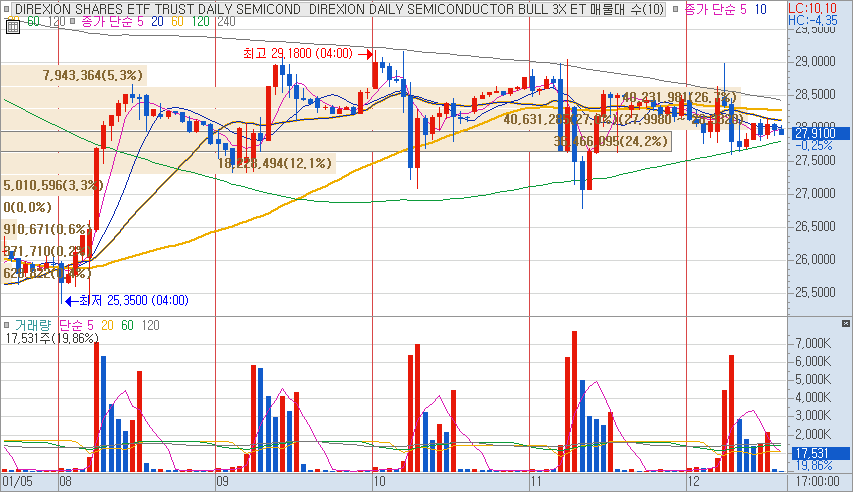Click the 거래량 legend label
853x492 pixels.
(x=33, y=325)
